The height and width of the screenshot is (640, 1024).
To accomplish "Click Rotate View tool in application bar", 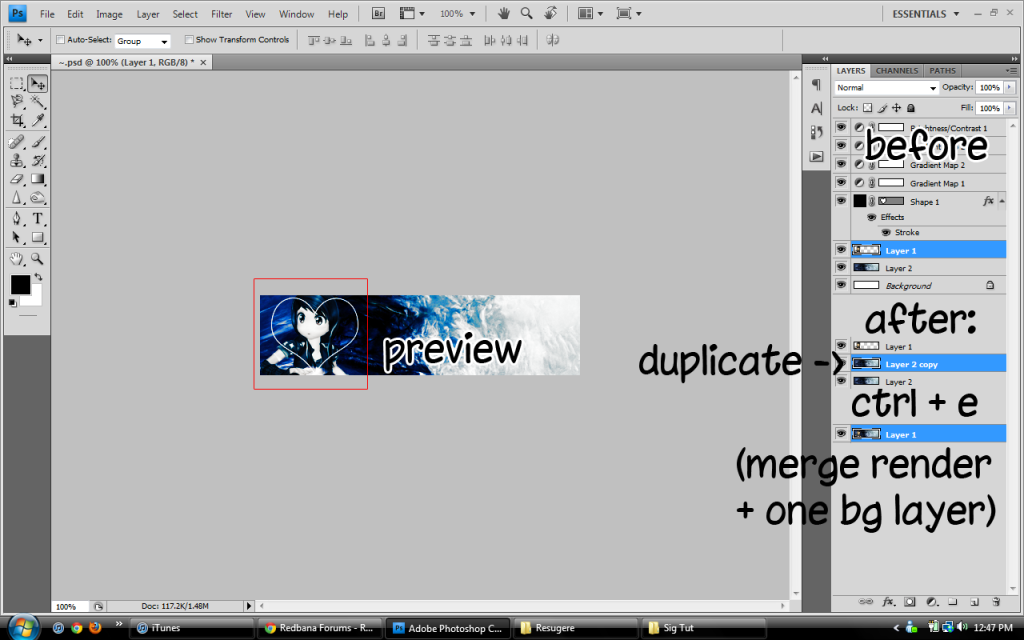I will click(x=551, y=13).
